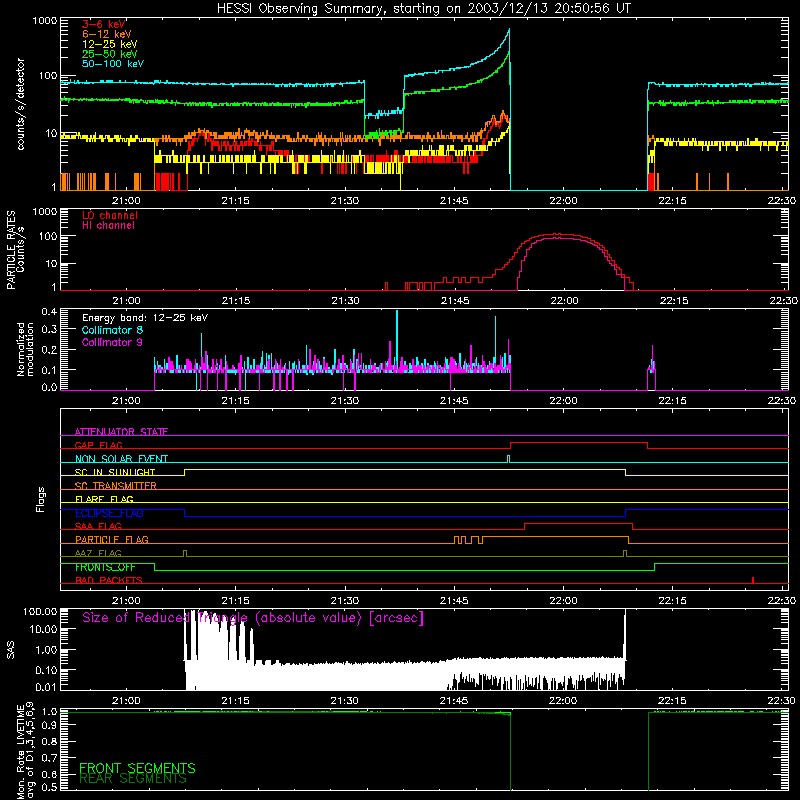
Task: Click the FRONTS_OFF flag label
Action: point(105,567)
